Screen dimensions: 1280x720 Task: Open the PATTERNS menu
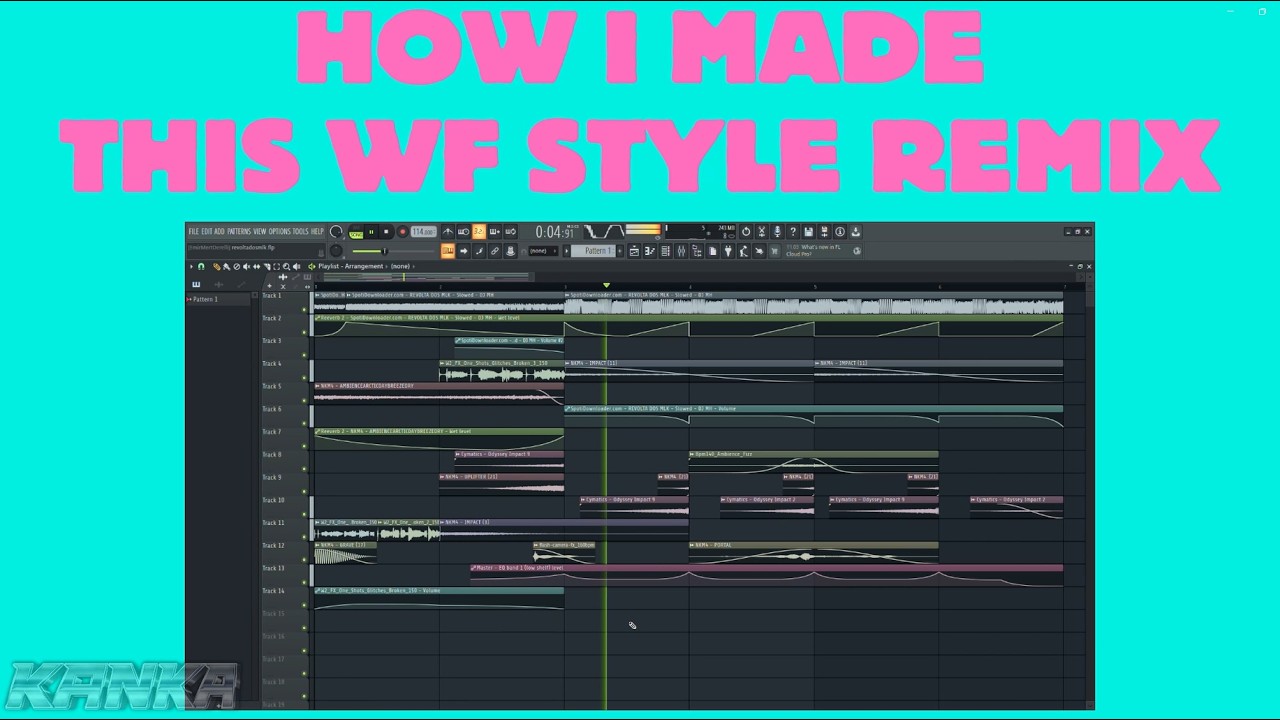(239, 232)
